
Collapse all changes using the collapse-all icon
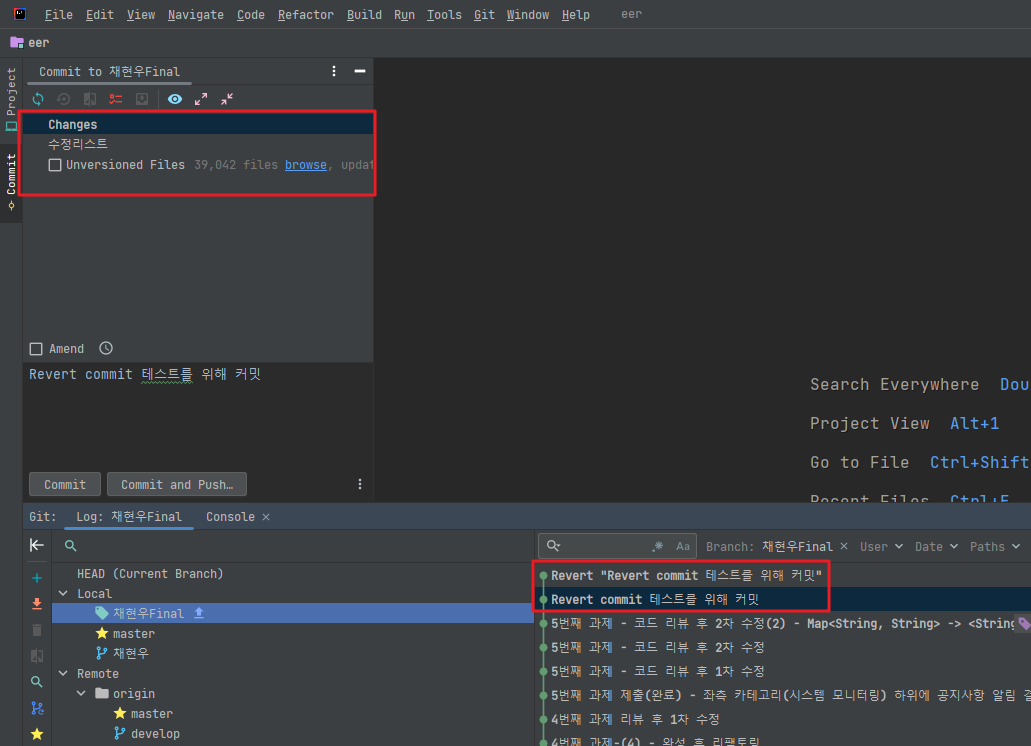(226, 99)
